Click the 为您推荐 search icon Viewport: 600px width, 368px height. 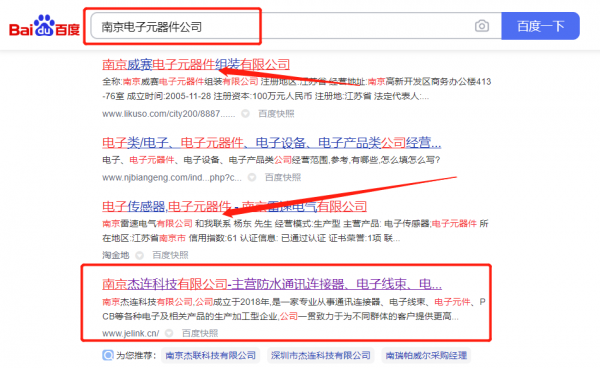coord(108,355)
